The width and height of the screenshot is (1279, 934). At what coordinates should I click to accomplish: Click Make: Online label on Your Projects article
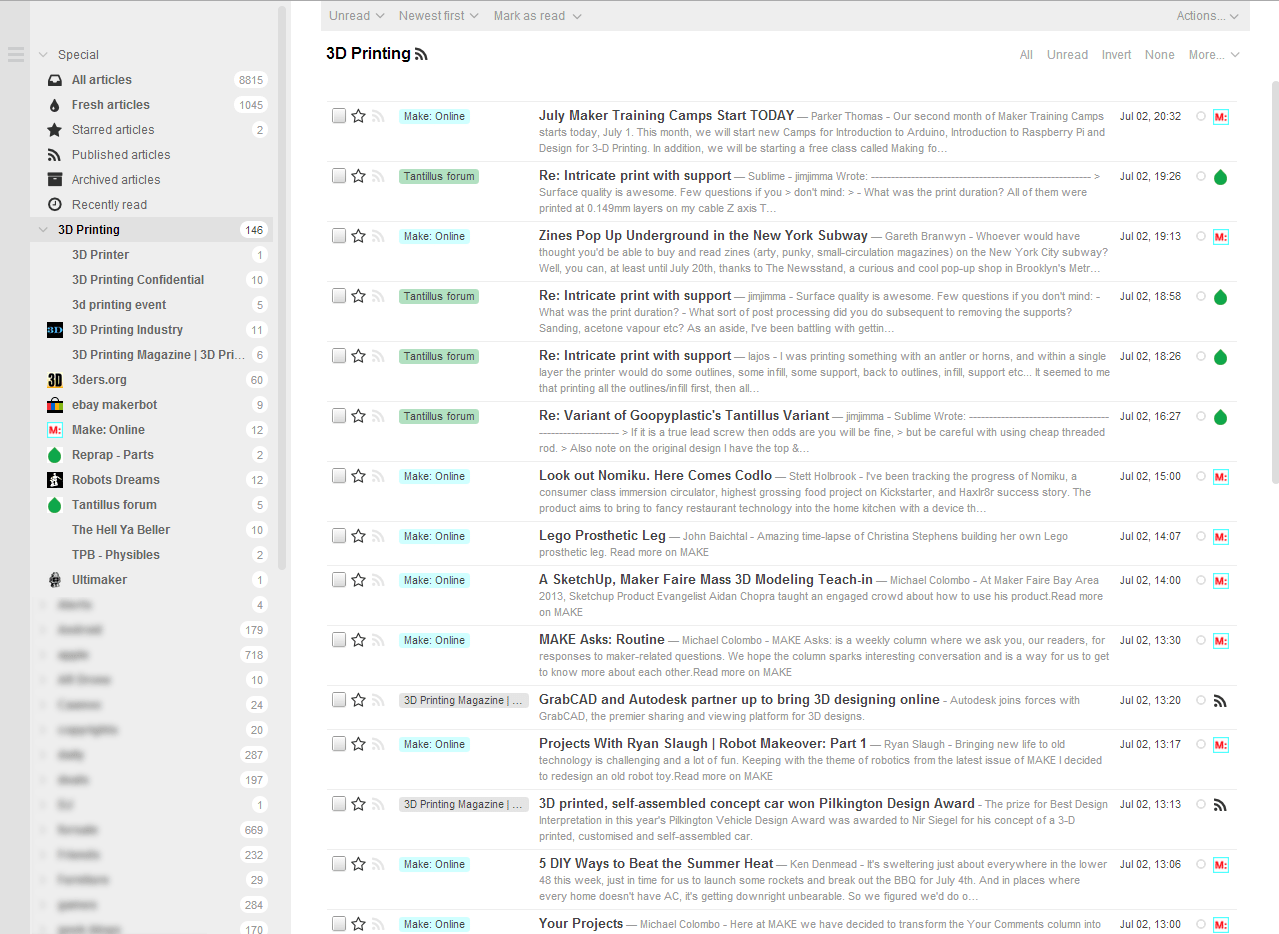[435, 924]
